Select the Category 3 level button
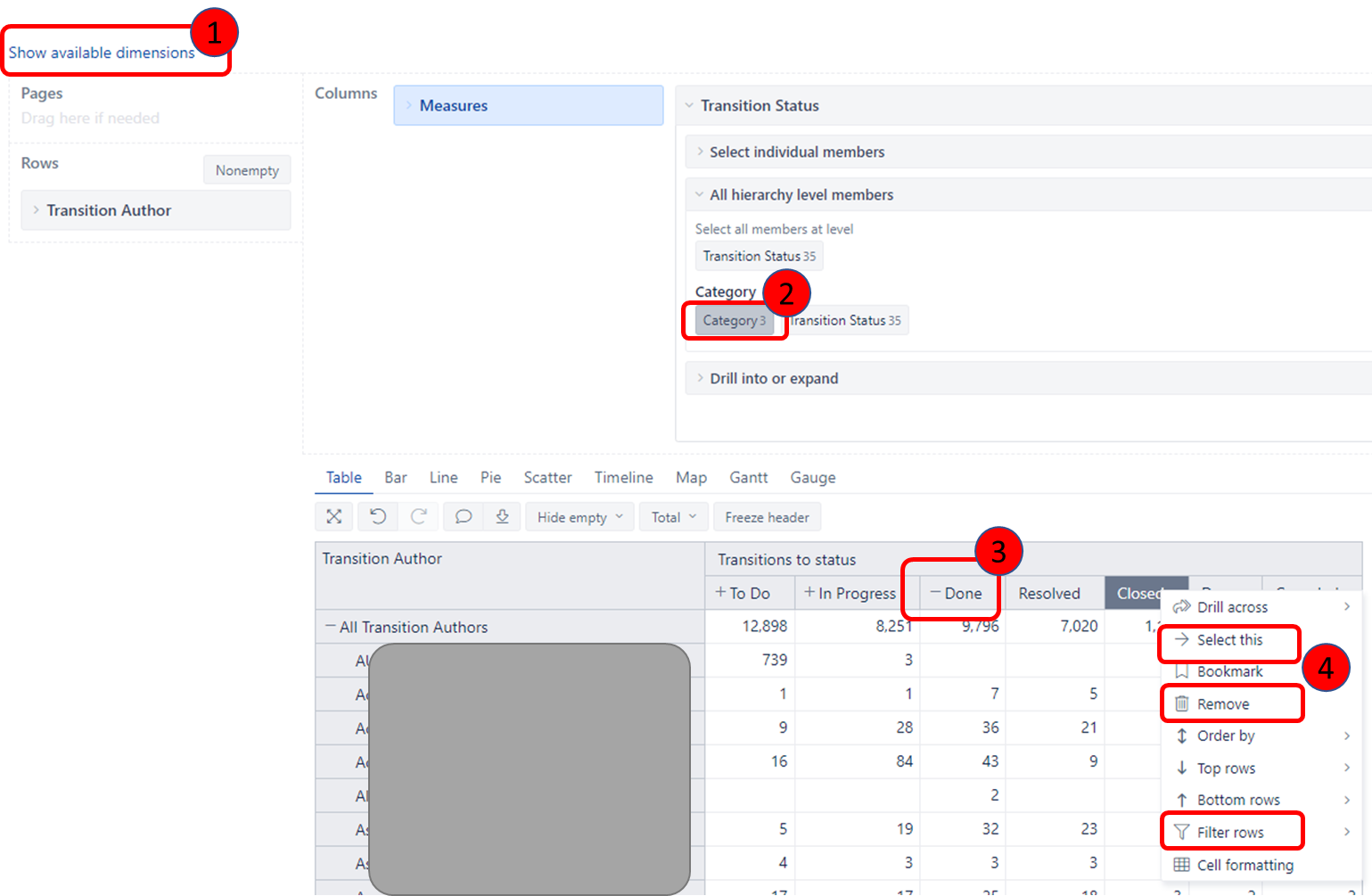1372x896 pixels. (x=734, y=321)
